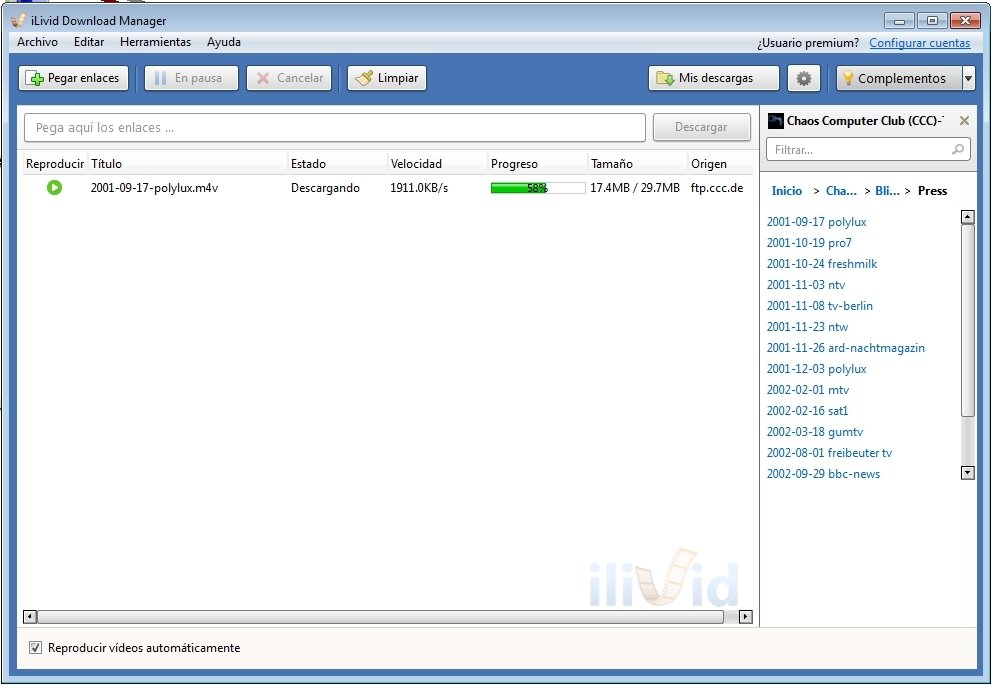
Task: Open 2001-11-03 ntv link
Action: click(805, 284)
